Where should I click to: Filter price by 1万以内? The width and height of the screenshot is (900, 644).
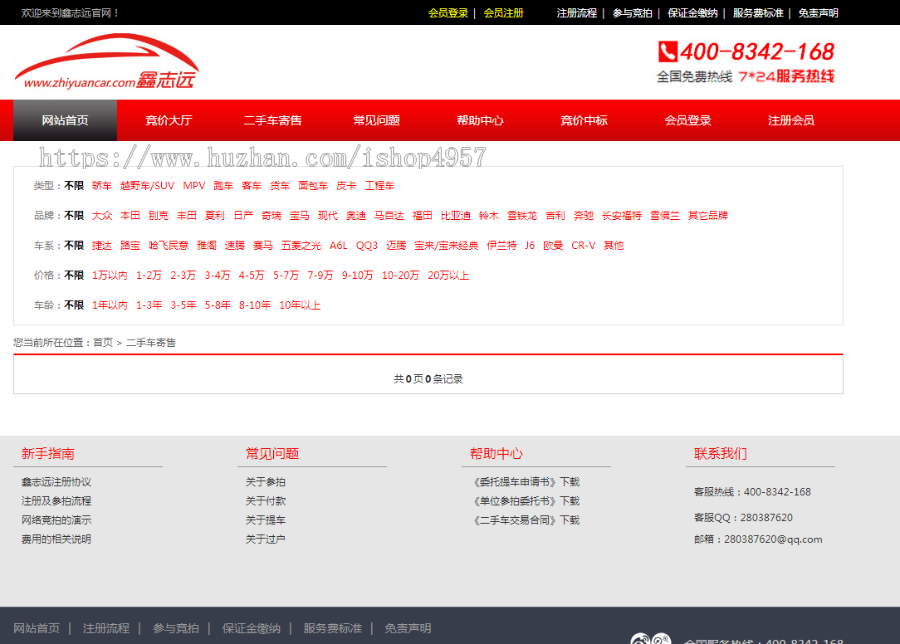point(110,276)
